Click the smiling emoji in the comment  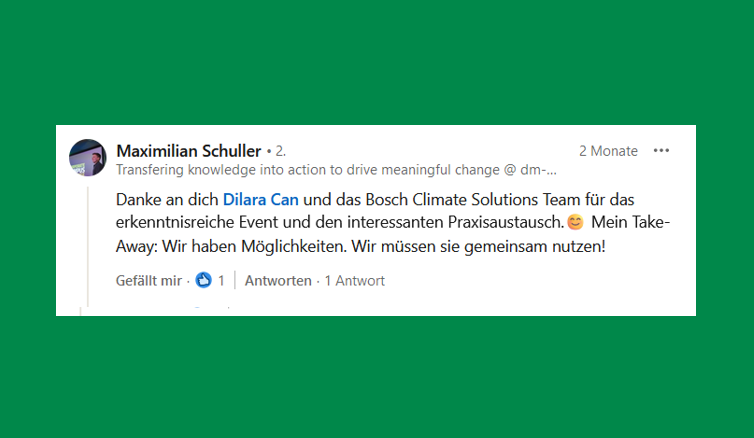tap(575, 222)
